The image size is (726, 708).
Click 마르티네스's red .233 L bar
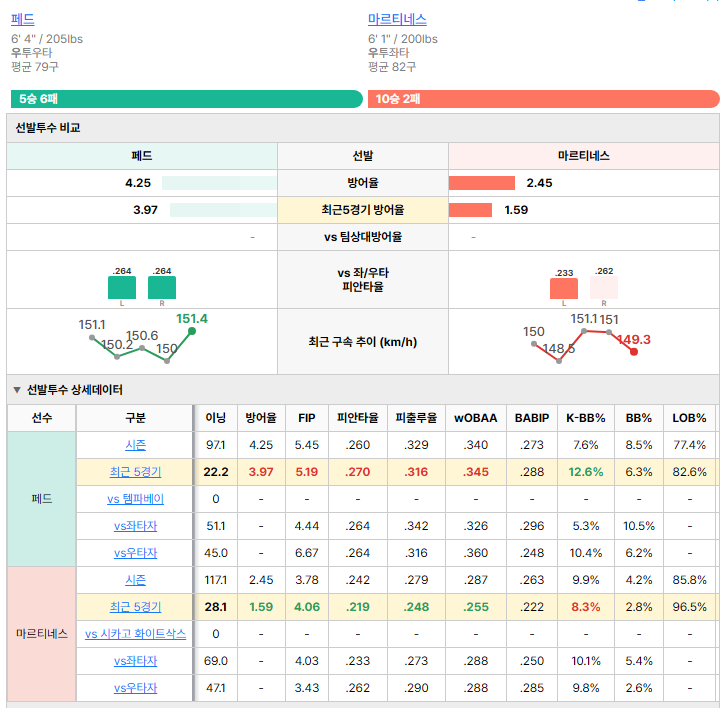coord(563,288)
